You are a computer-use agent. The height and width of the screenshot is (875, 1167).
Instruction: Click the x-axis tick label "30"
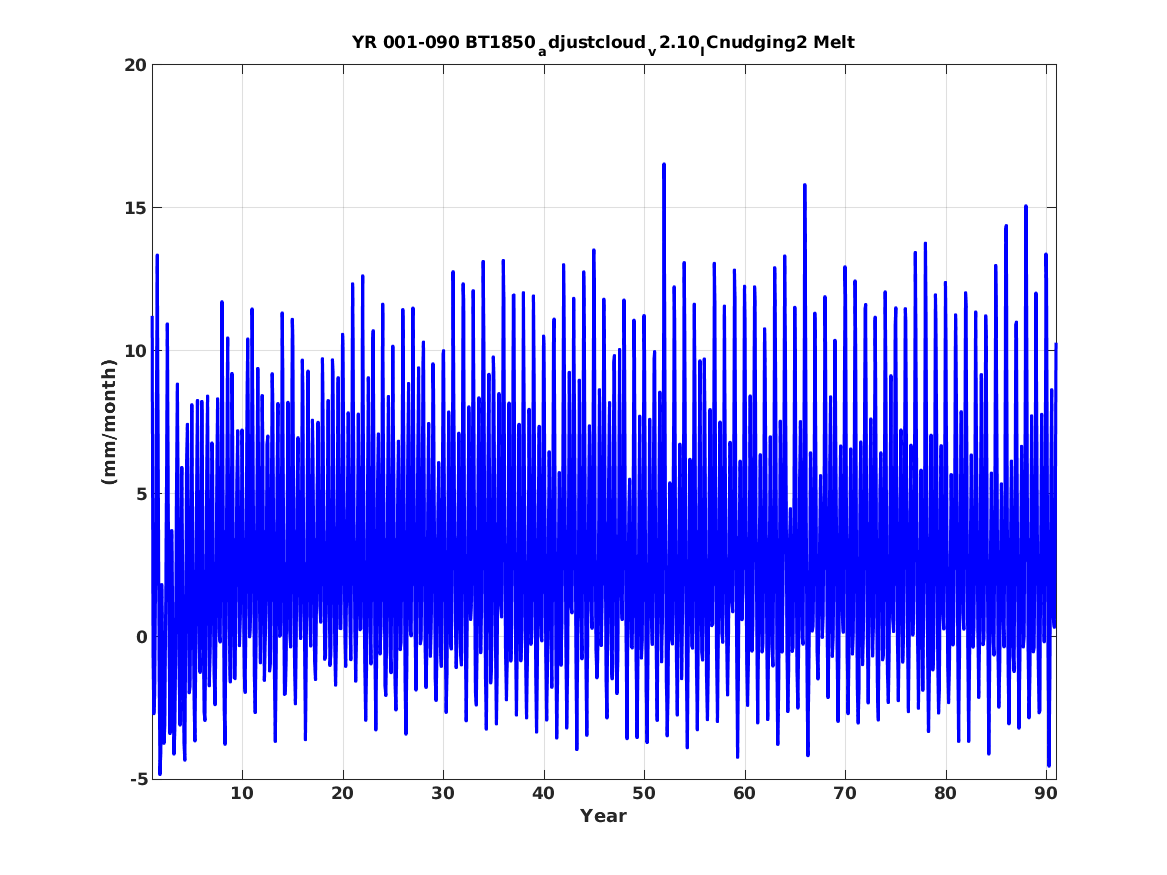click(443, 793)
